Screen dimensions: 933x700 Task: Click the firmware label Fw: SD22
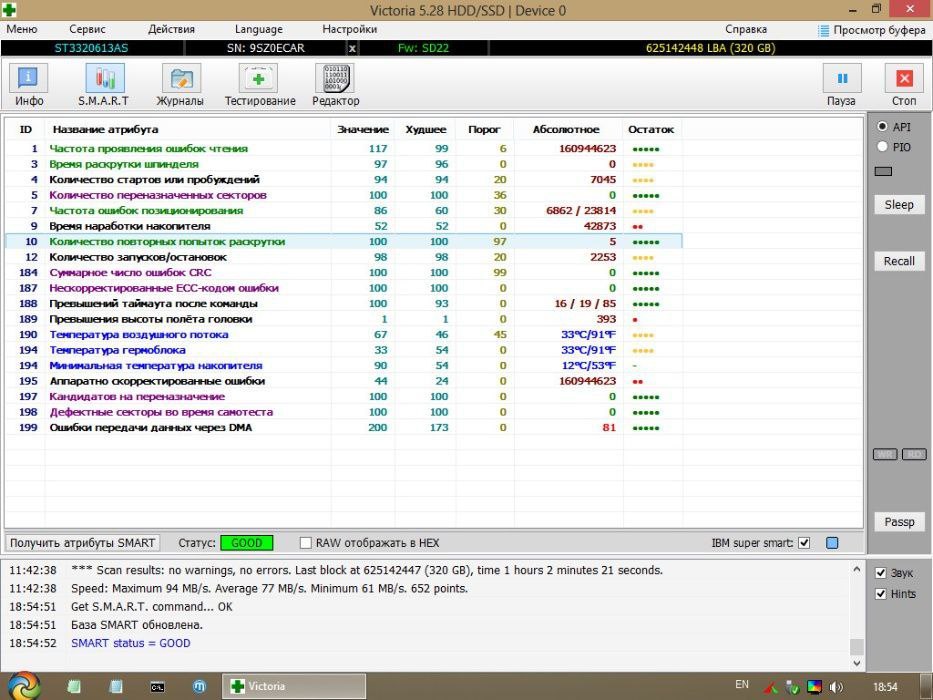click(423, 48)
